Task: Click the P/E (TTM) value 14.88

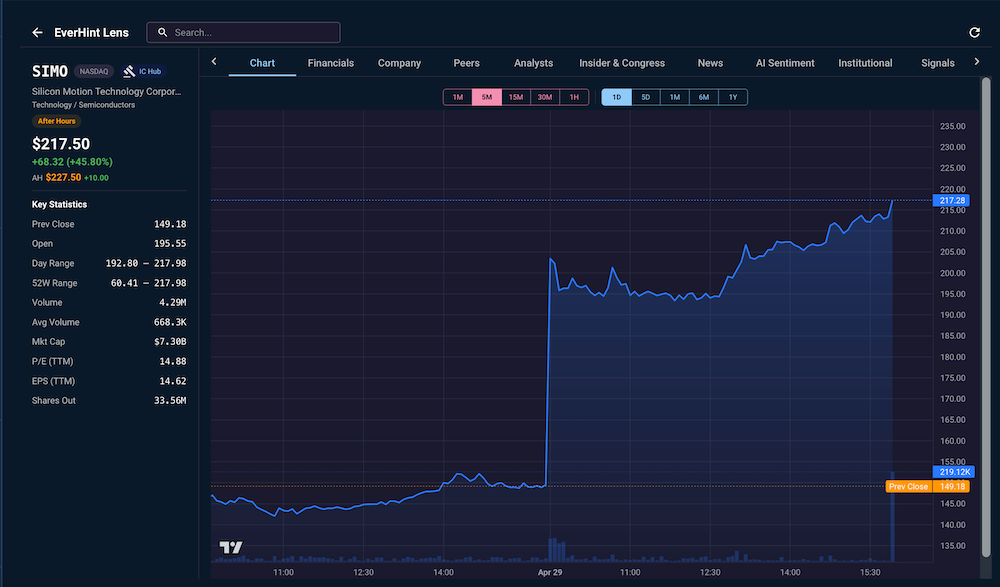Action: (173, 362)
